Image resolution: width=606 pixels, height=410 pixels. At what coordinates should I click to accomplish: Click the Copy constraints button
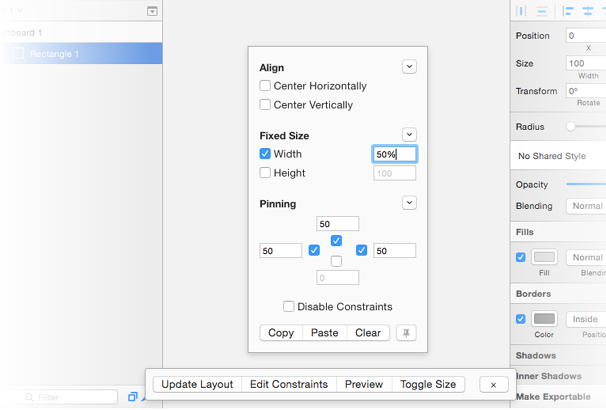click(281, 333)
